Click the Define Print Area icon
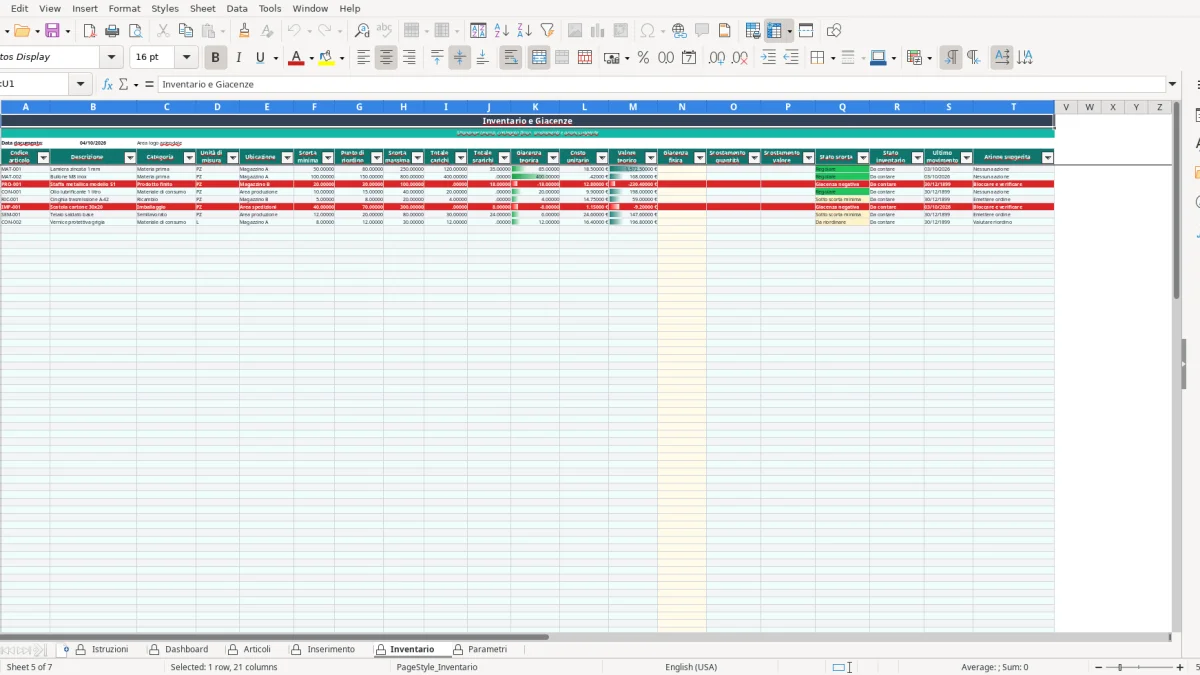Viewport: 1200px width, 675px height. pyautogui.click(x=753, y=31)
